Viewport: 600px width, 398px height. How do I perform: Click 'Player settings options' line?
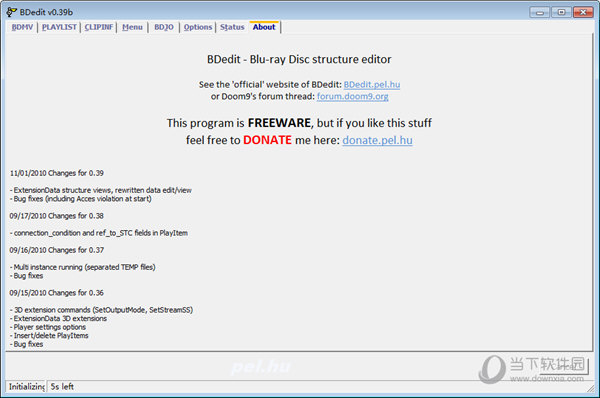point(48,327)
